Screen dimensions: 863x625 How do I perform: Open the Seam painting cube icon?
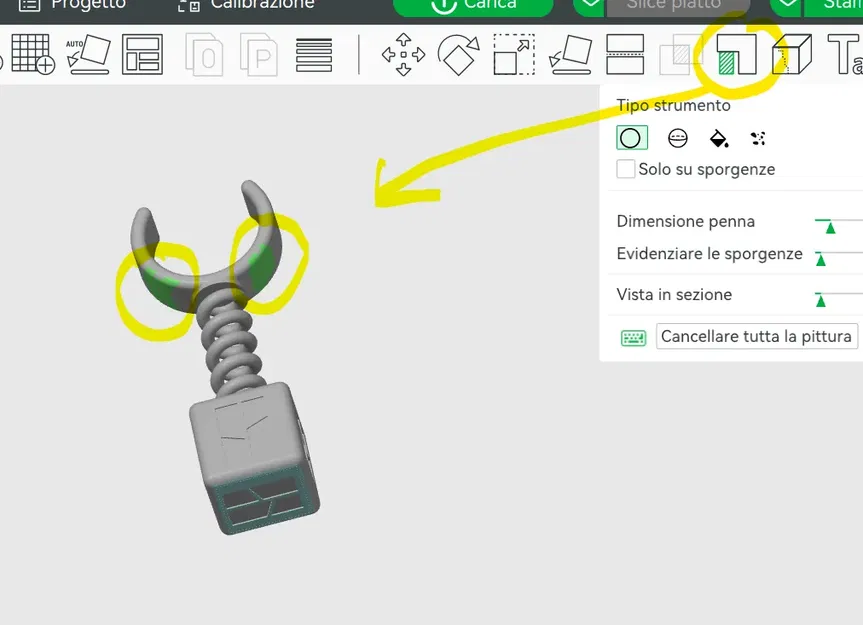tap(791, 54)
